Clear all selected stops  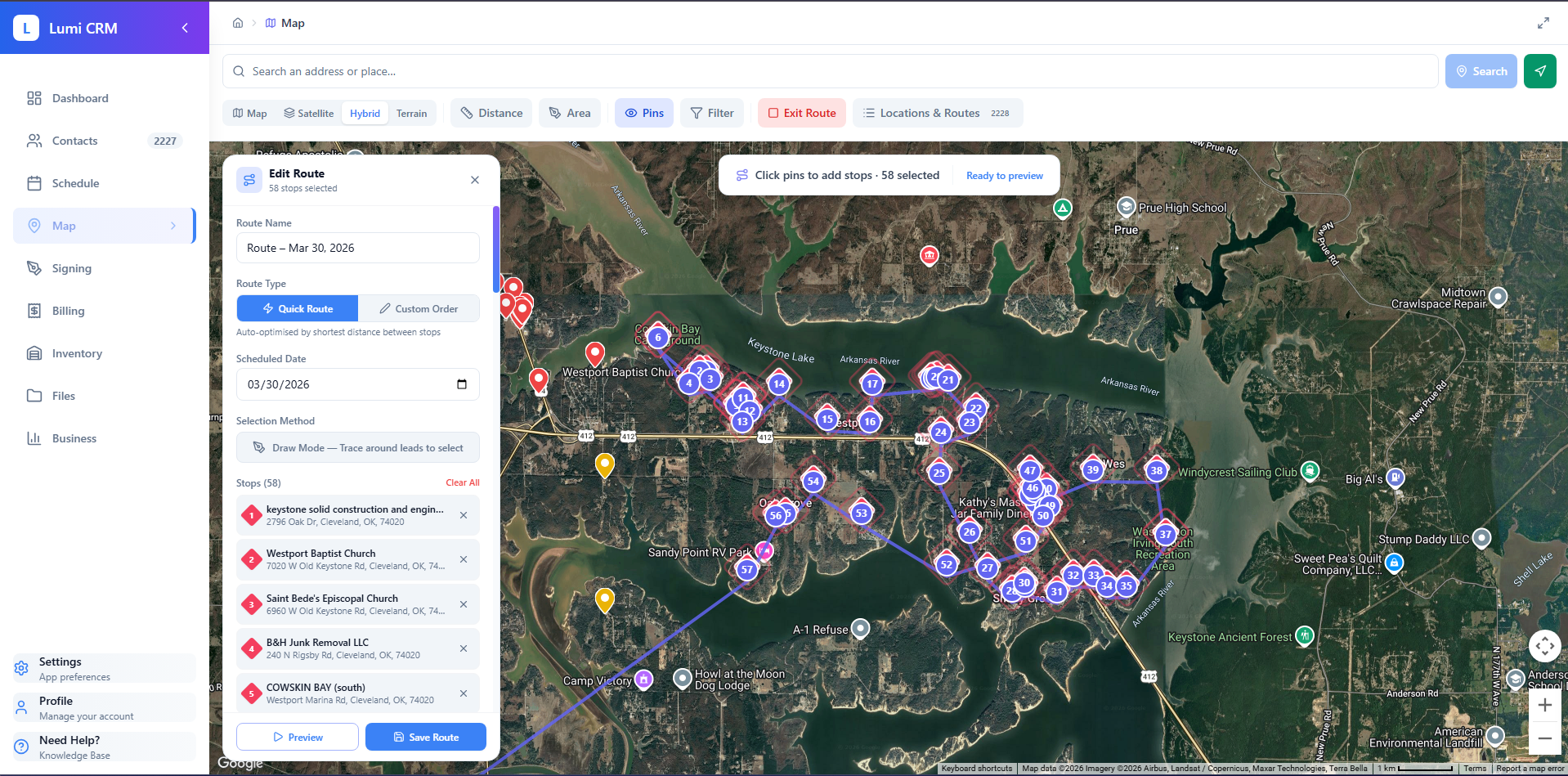point(462,482)
